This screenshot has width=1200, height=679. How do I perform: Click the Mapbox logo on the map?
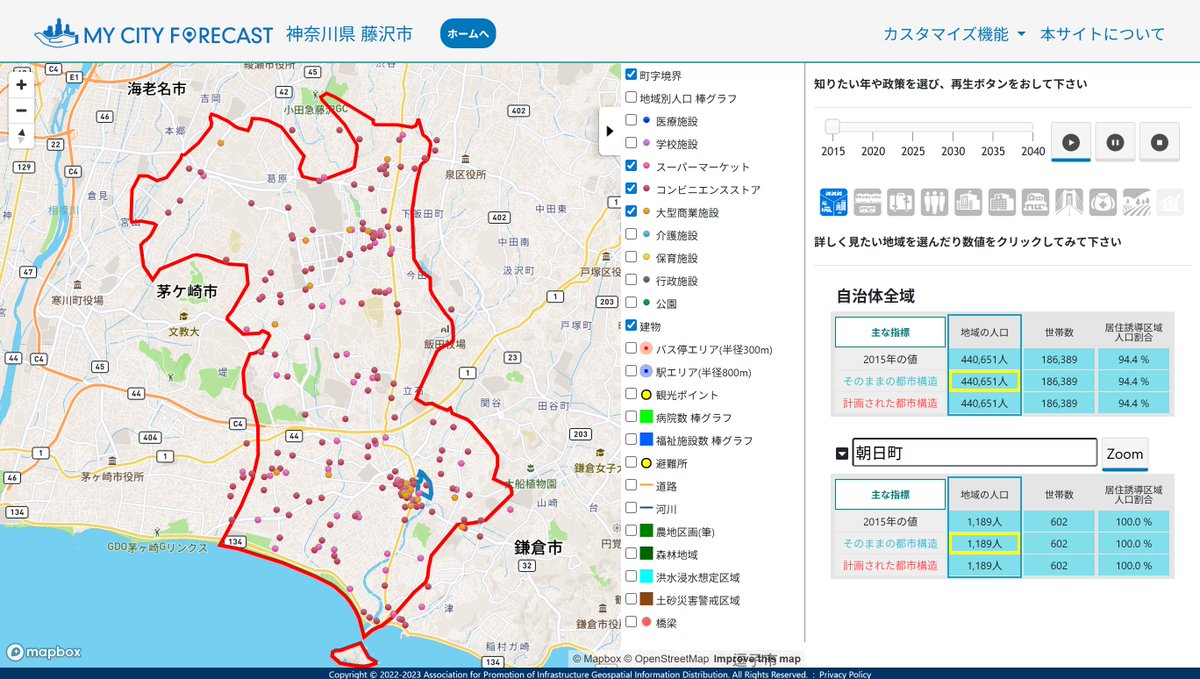(44, 652)
